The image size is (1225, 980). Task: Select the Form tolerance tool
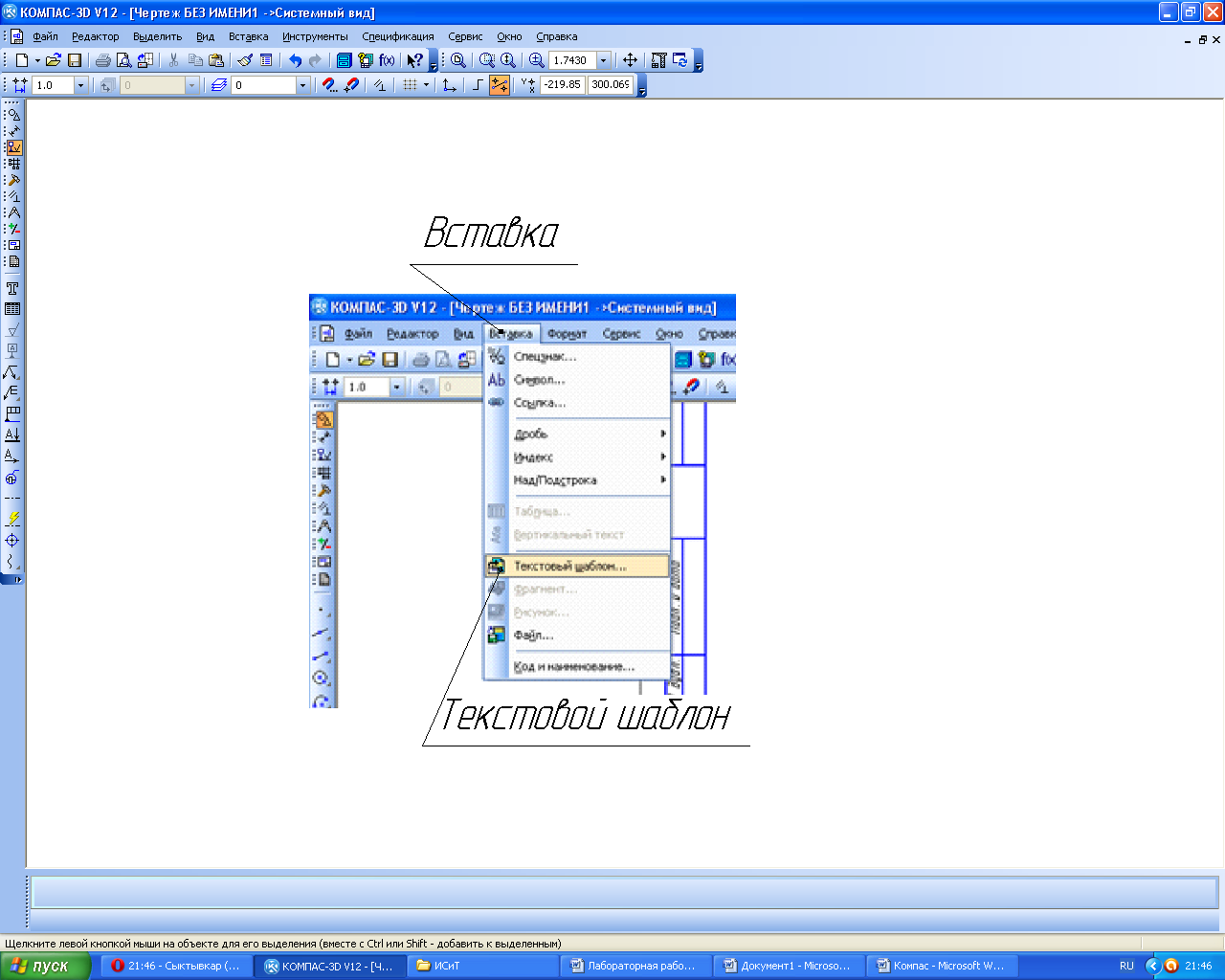(x=12, y=414)
